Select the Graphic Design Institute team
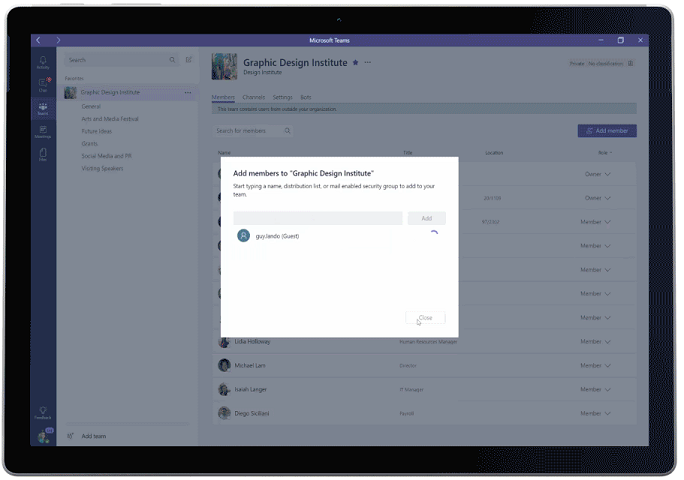This screenshot has width=684, height=480. coord(129,93)
